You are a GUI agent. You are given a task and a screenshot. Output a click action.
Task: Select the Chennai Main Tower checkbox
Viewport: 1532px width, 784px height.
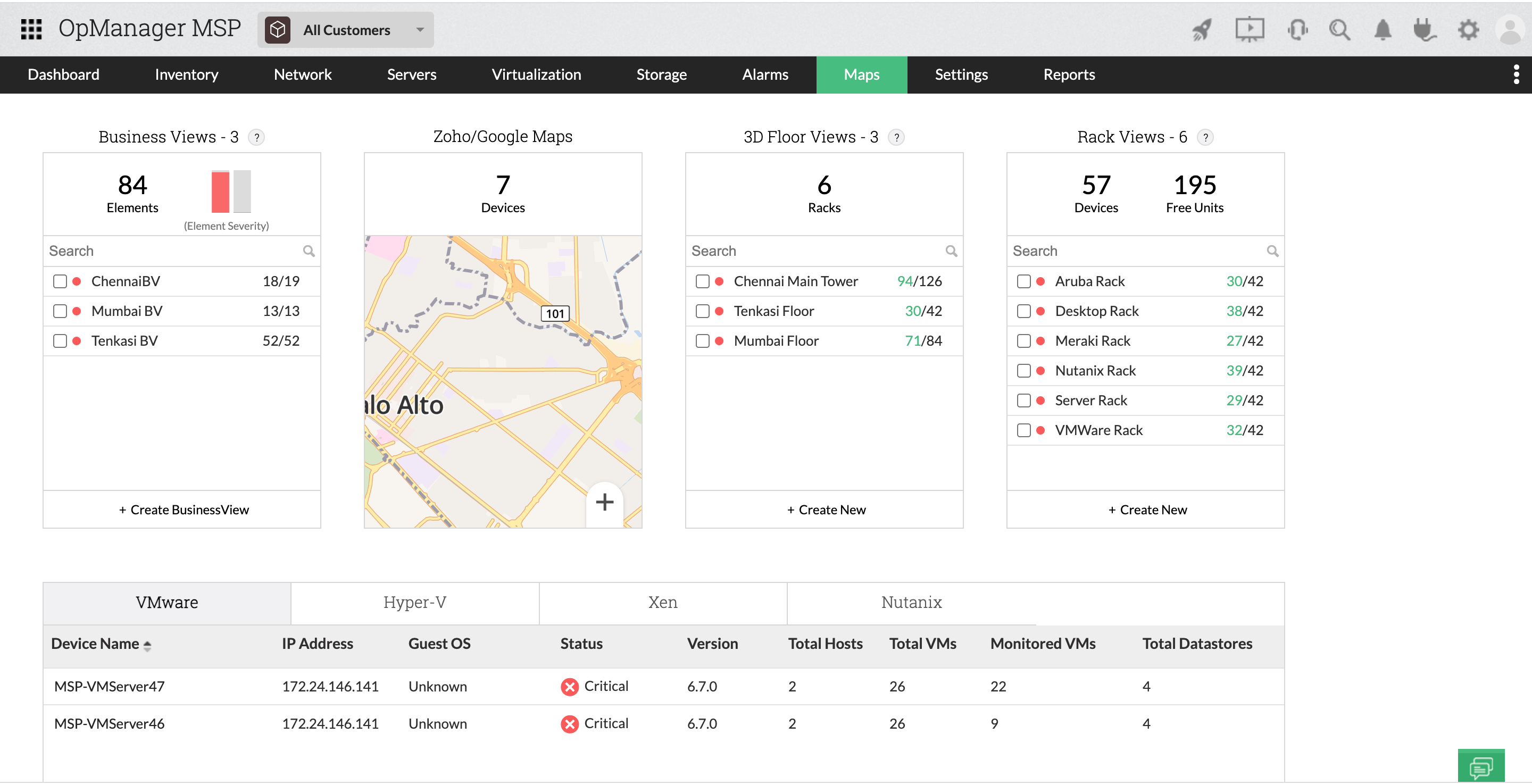(x=702, y=281)
